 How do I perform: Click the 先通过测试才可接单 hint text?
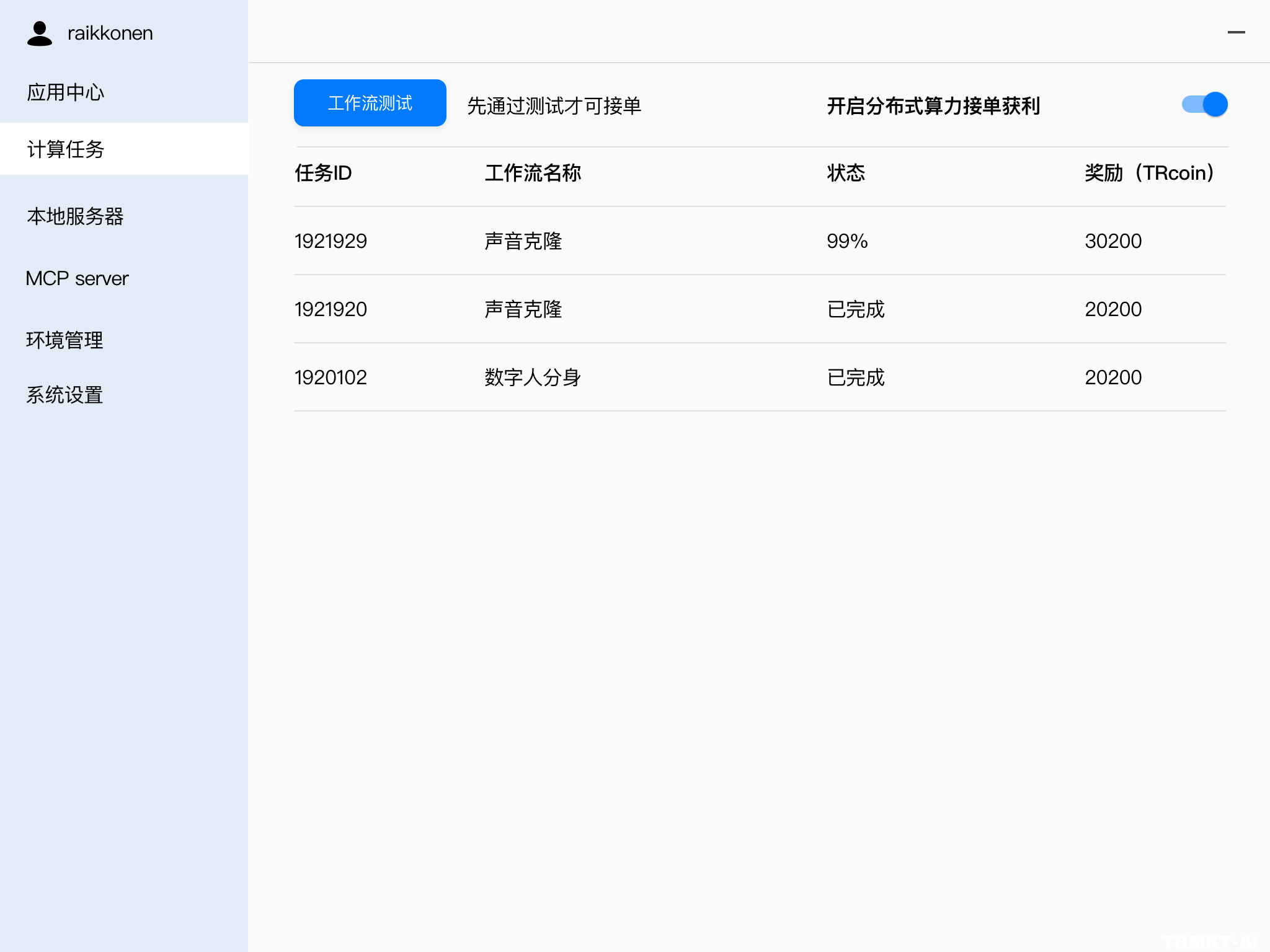pyautogui.click(x=555, y=105)
